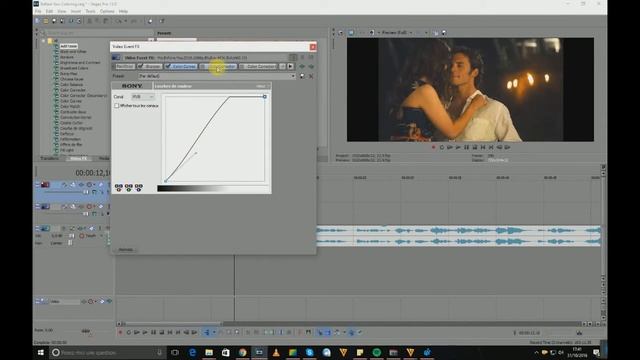
Task: Open the Preview quality dropdown
Action: click(x=397, y=32)
